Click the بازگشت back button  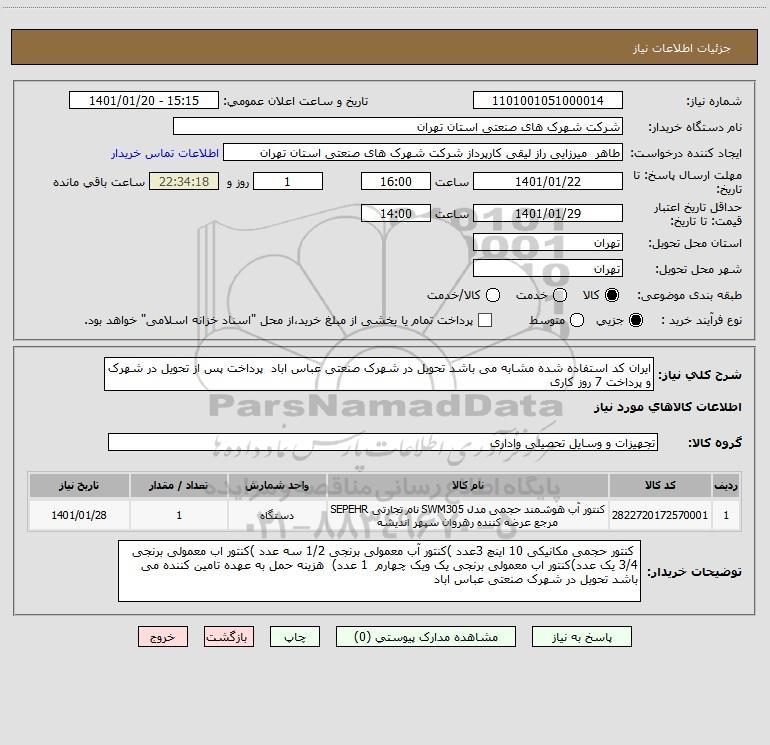tap(229, 637)
